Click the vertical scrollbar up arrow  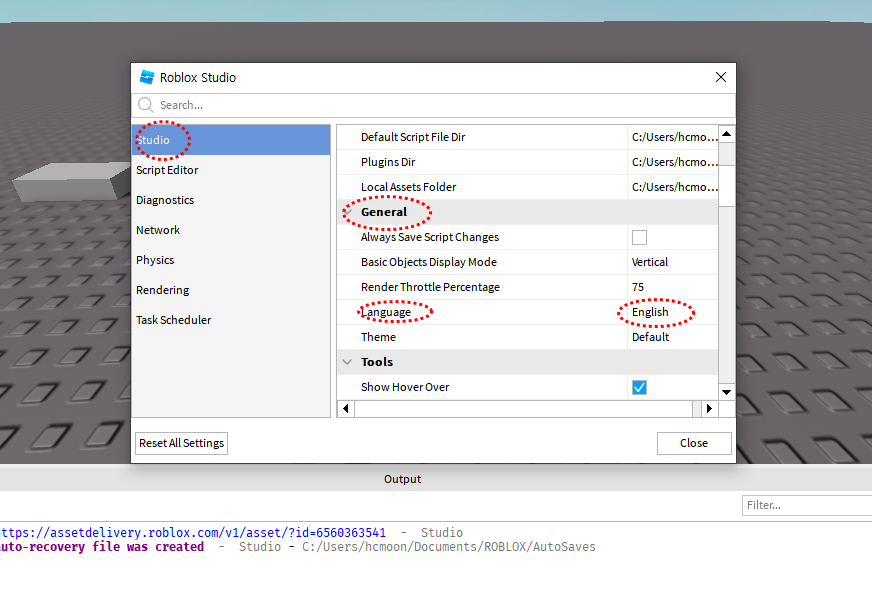(x=726, y=134)
